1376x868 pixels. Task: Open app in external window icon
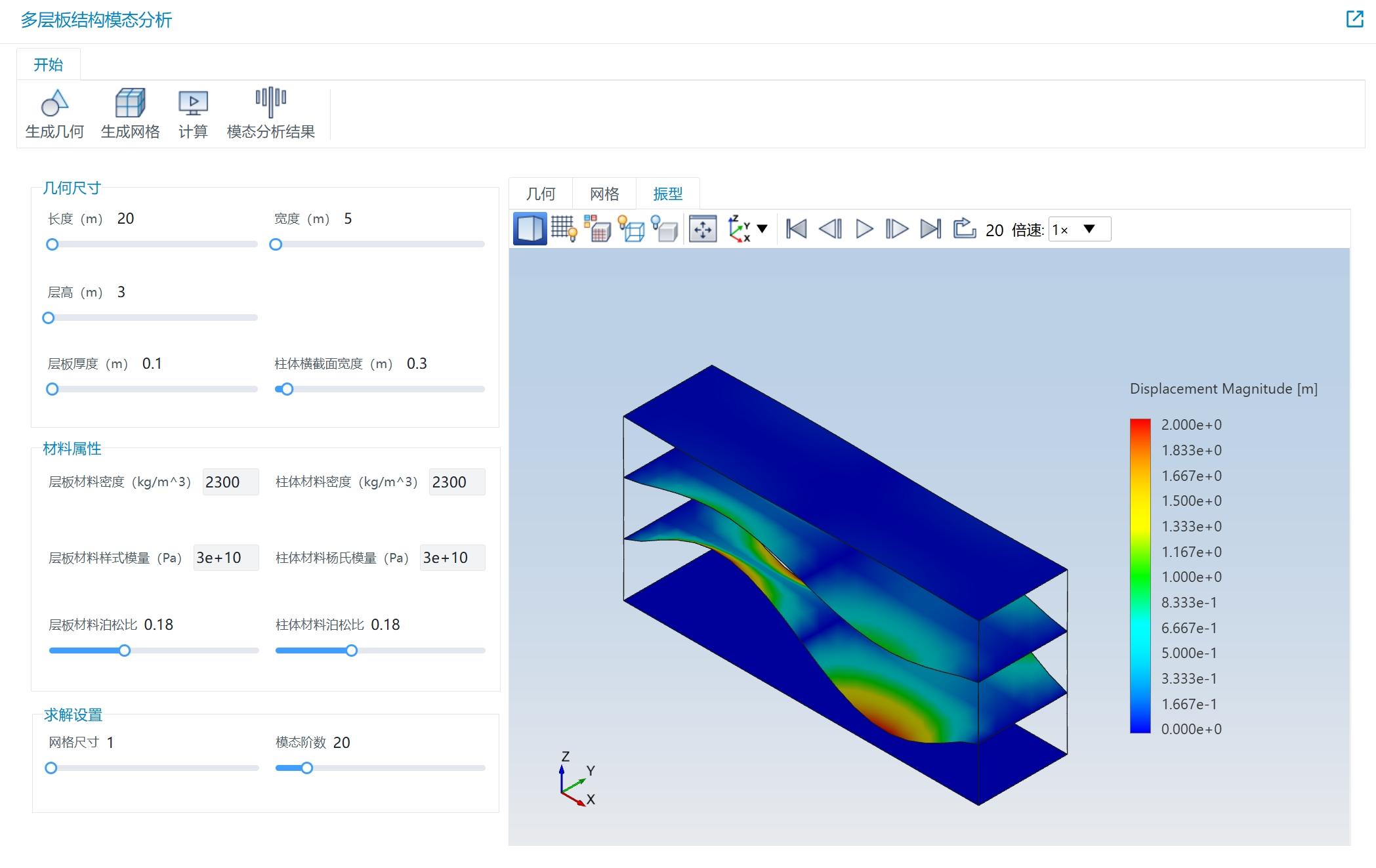1354,19
